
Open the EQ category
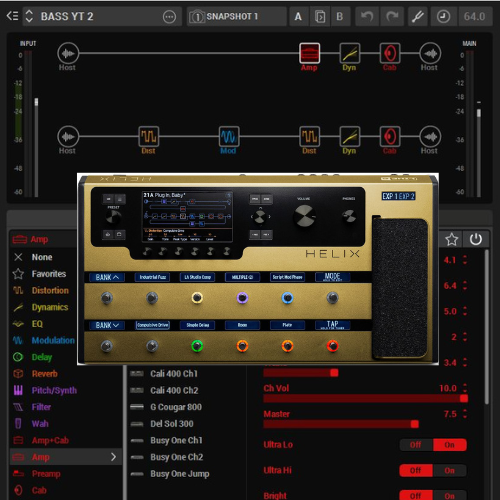click(37, 324)
